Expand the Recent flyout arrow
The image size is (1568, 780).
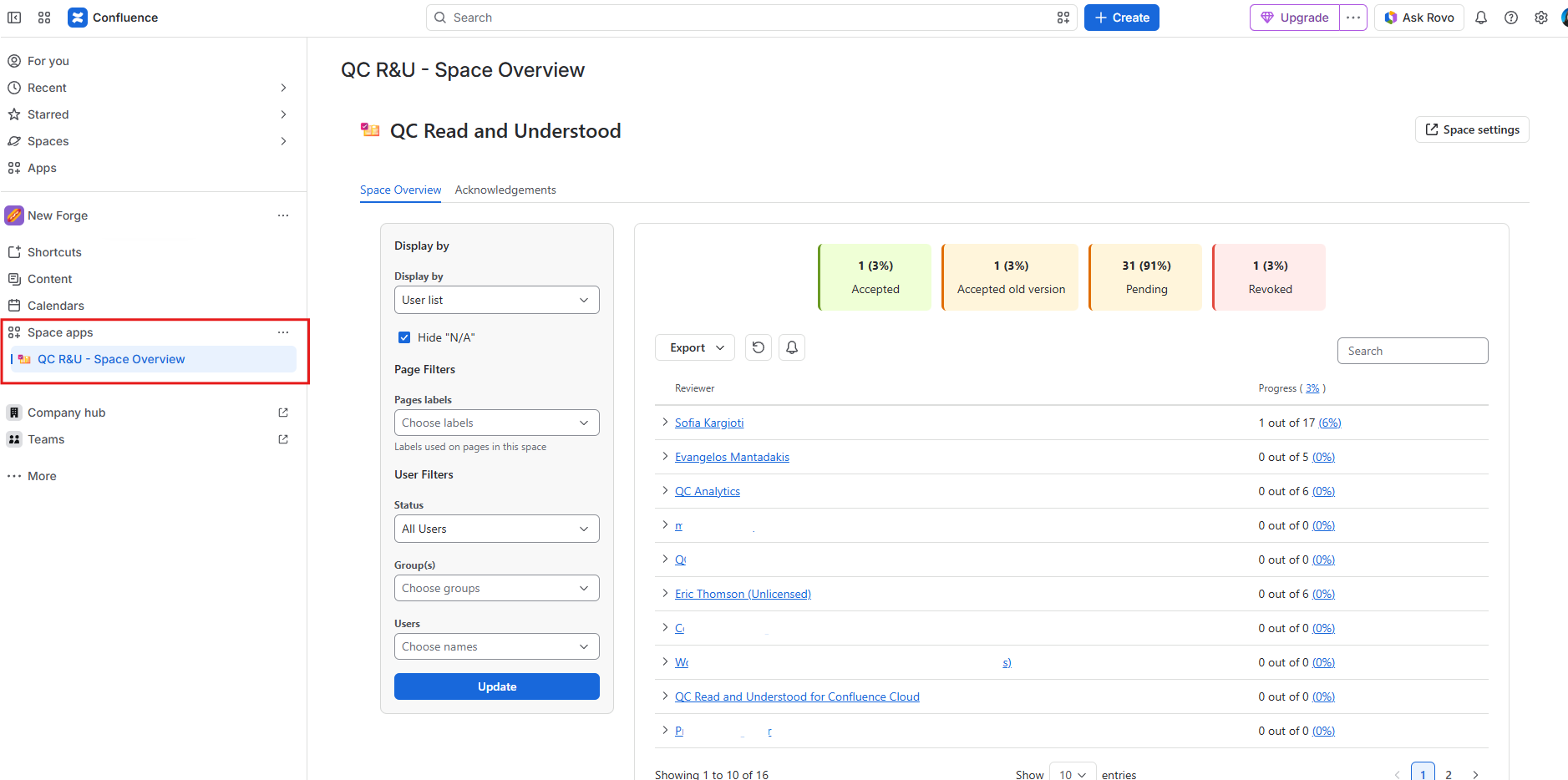tap(284, 88)
